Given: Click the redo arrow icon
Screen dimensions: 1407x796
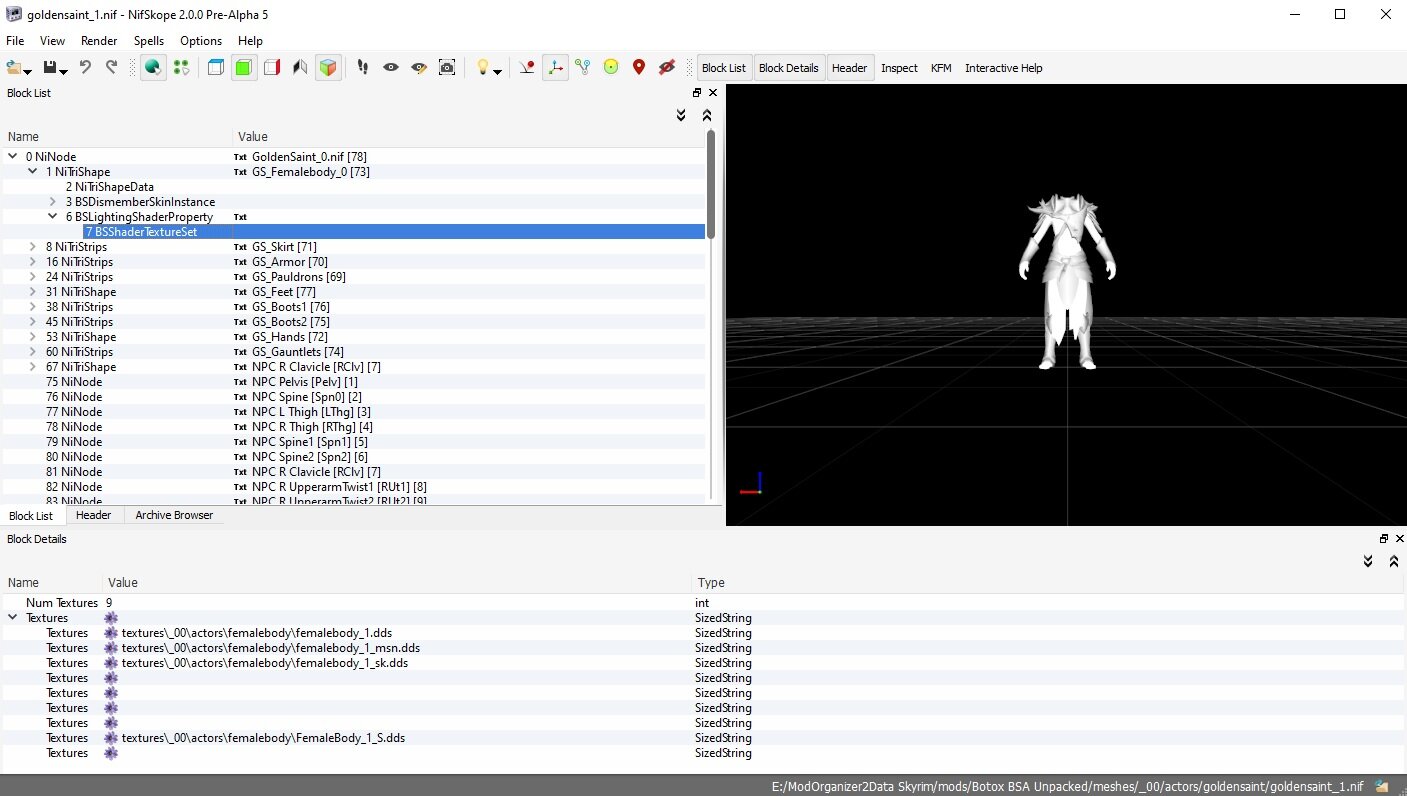Looking at the screenshot, I should point(111,68).
